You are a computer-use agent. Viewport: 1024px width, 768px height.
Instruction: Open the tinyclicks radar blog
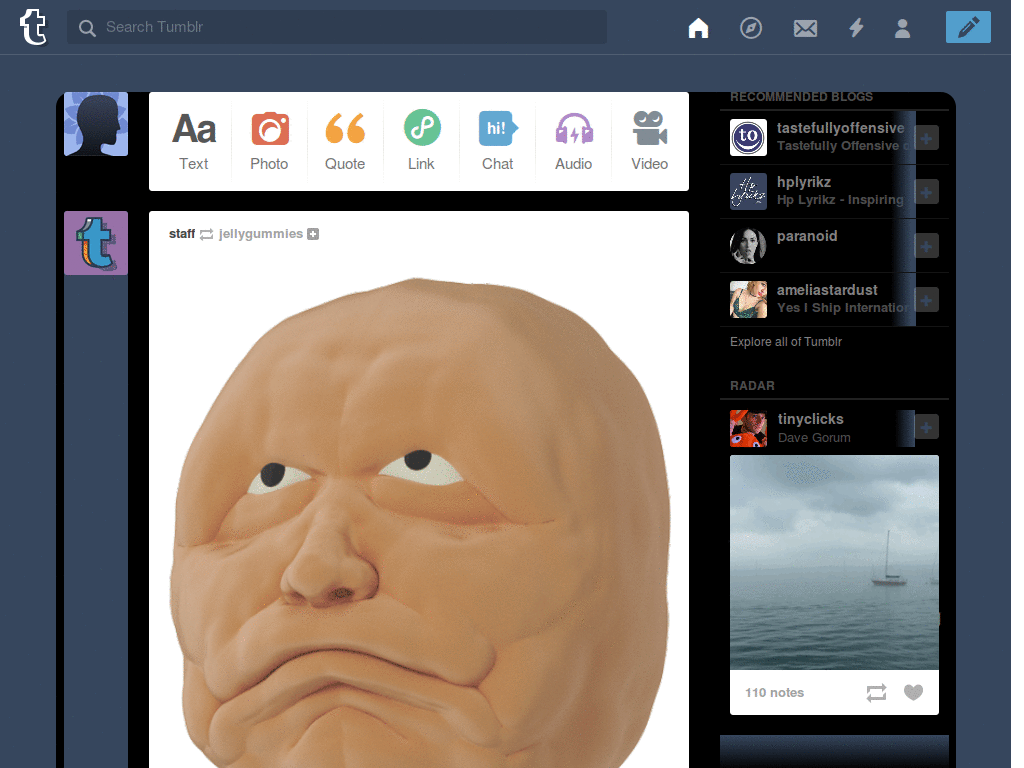click(810, 419)
